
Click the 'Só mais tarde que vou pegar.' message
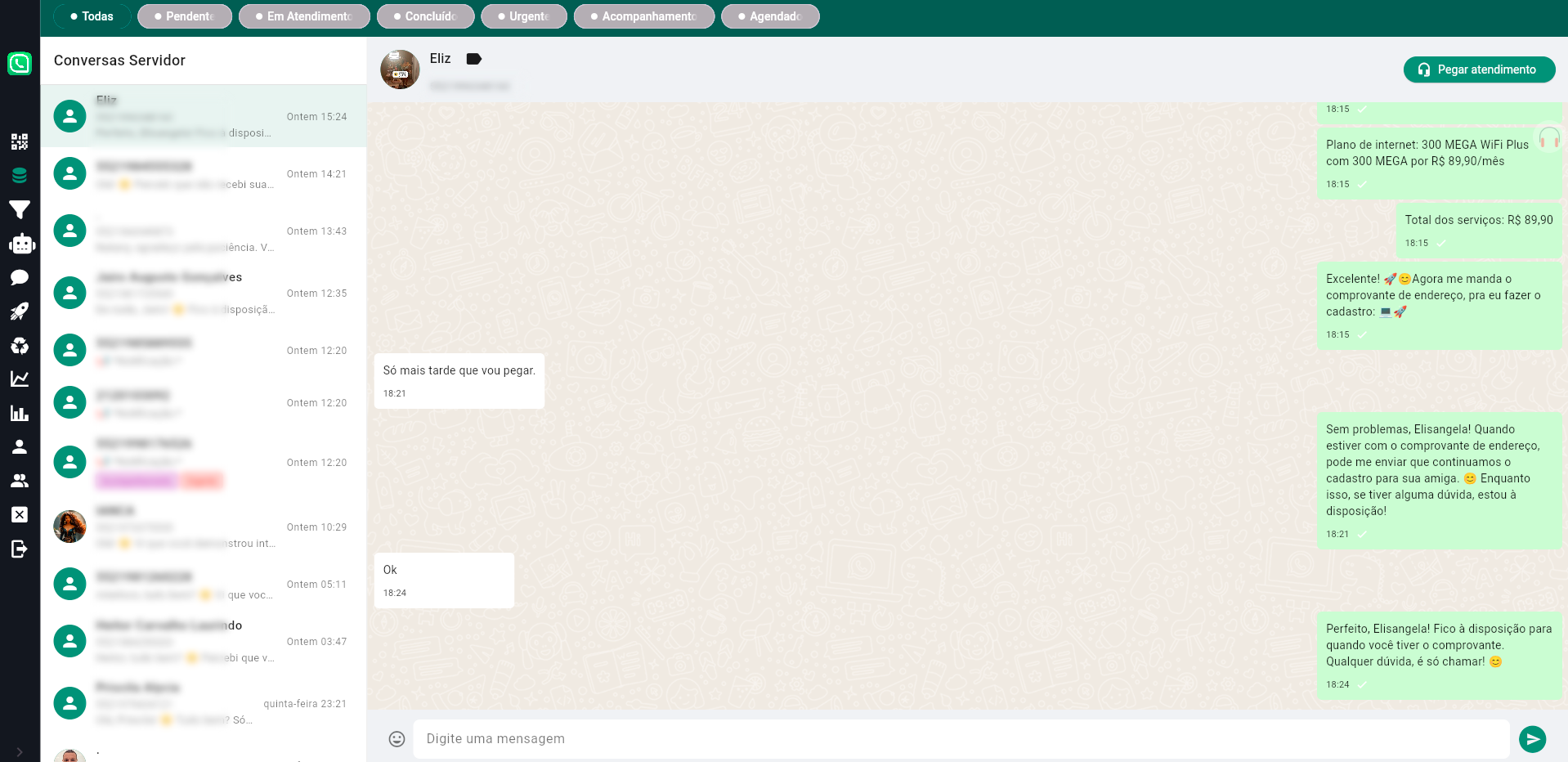pyautogui.click(x=459, y=381)
